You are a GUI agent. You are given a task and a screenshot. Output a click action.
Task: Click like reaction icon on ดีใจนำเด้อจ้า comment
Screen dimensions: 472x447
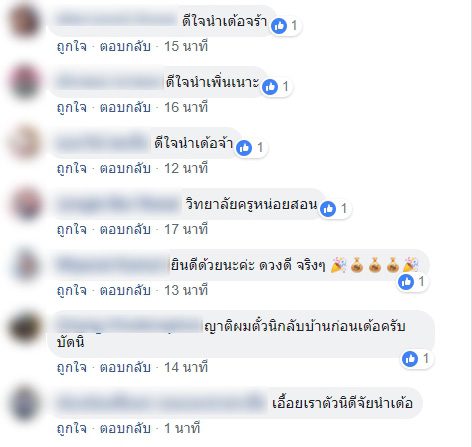244,148
